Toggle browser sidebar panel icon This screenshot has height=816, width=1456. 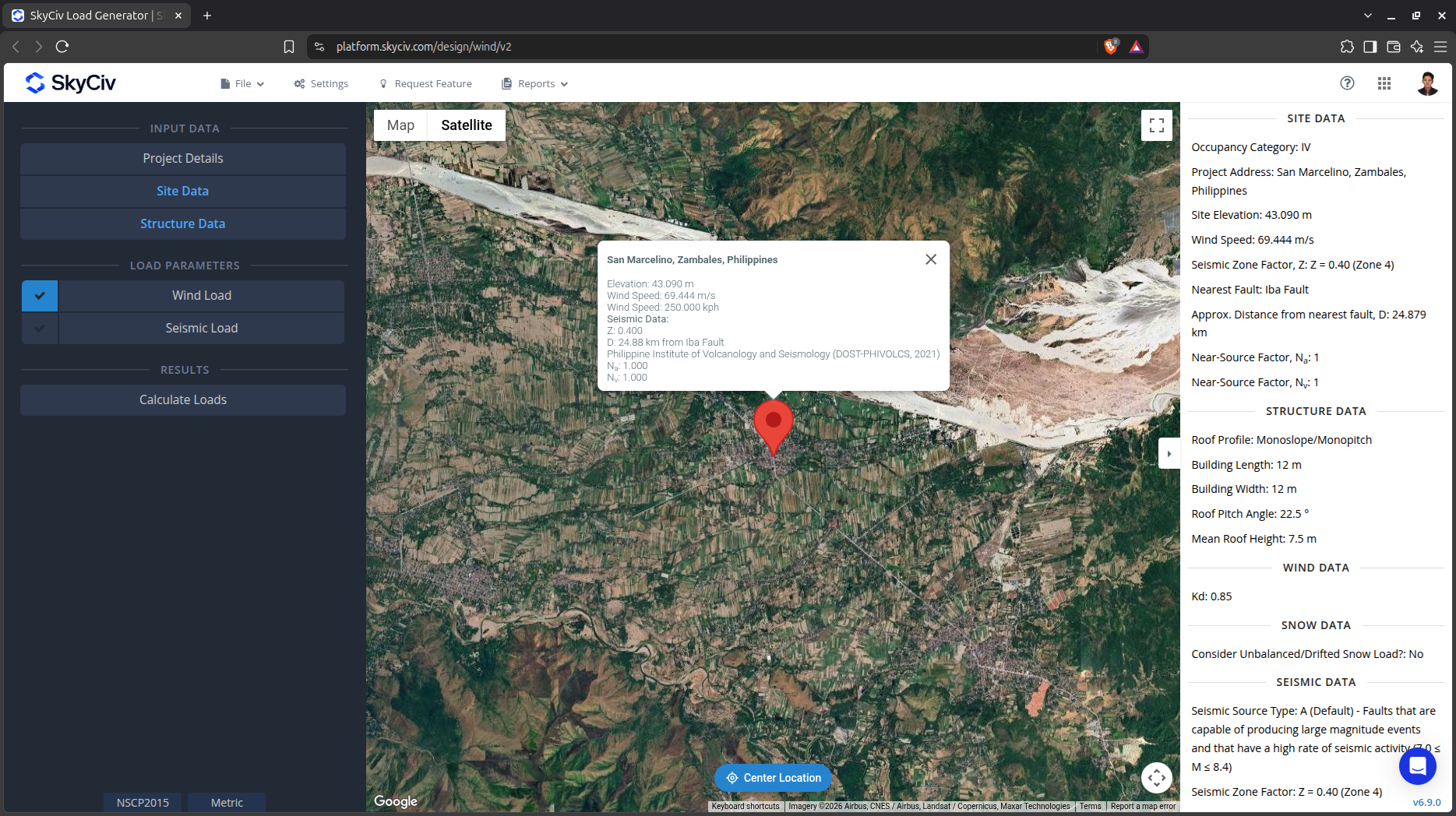[1370, 47]
